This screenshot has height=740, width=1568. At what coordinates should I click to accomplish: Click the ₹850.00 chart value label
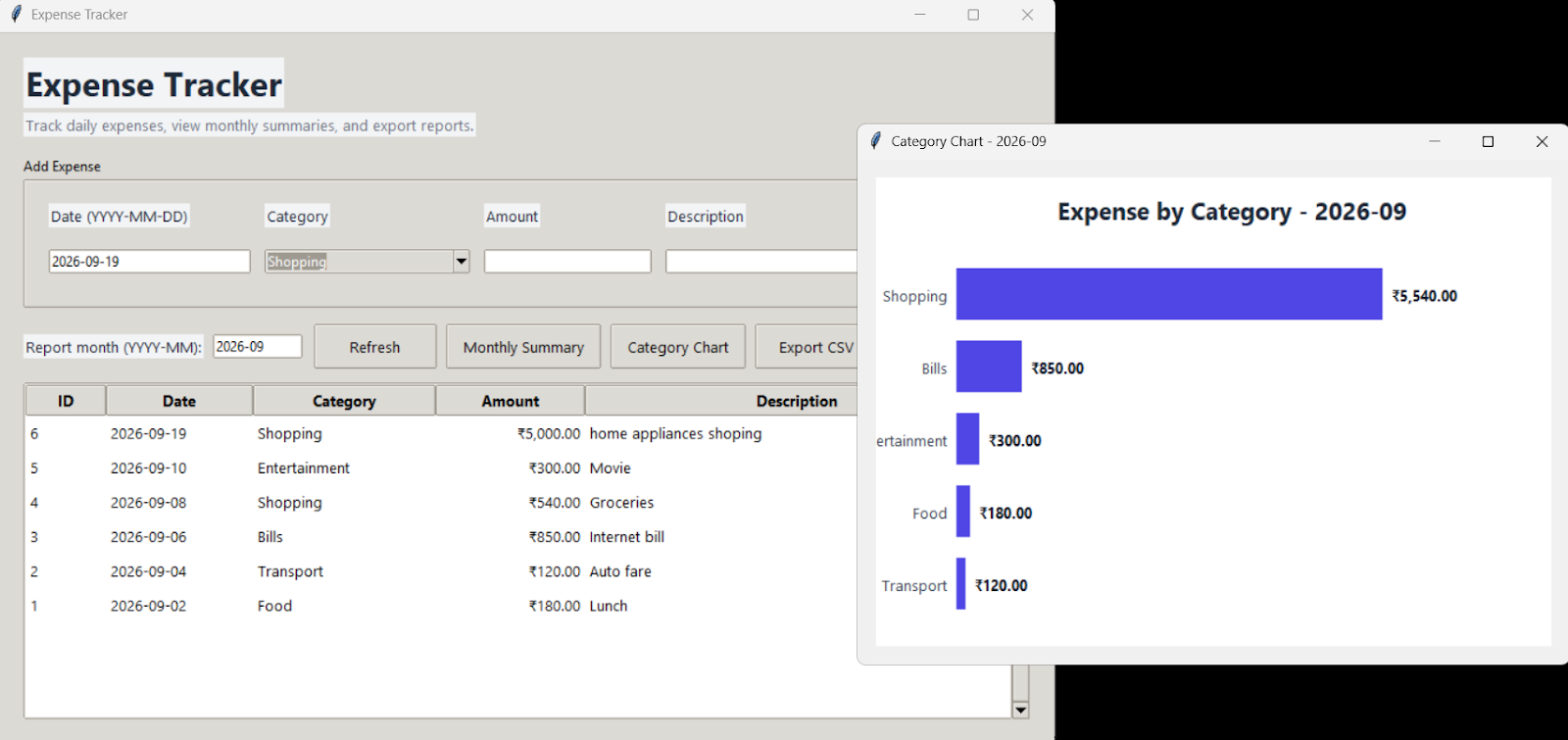[x=1057, y=369]
